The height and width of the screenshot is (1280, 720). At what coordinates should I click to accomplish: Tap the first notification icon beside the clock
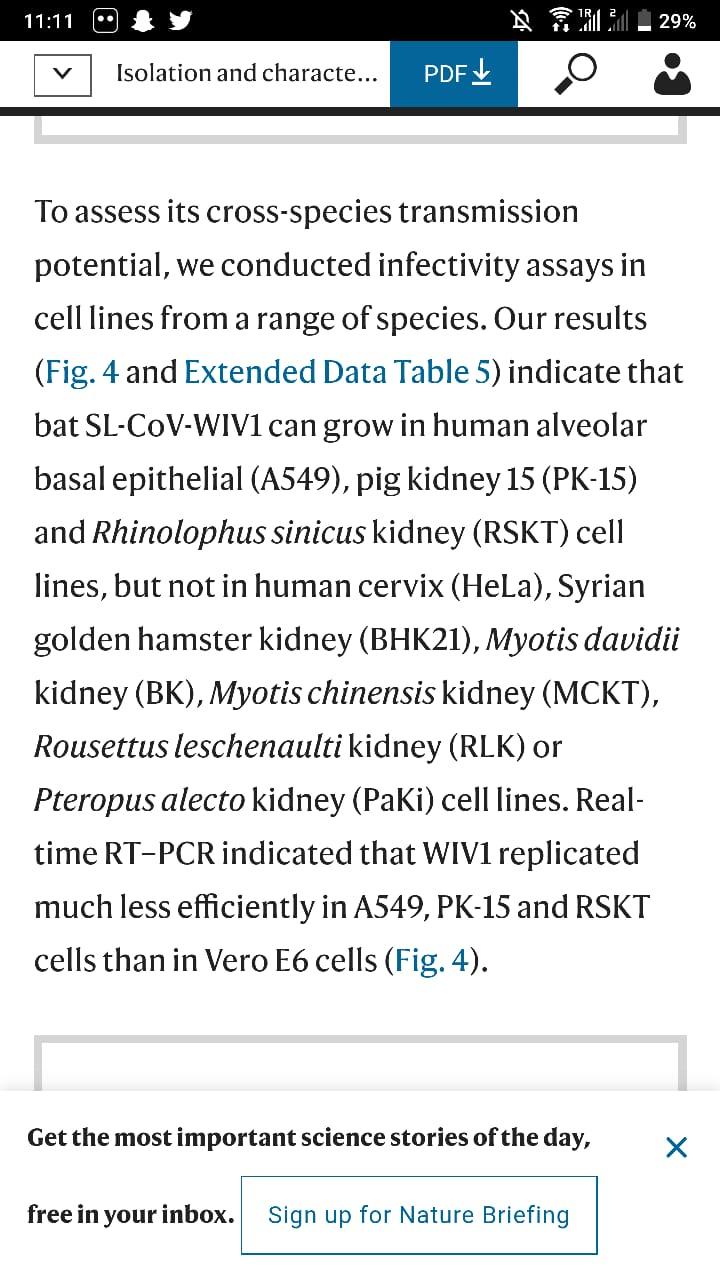click(x=105, y=20)
